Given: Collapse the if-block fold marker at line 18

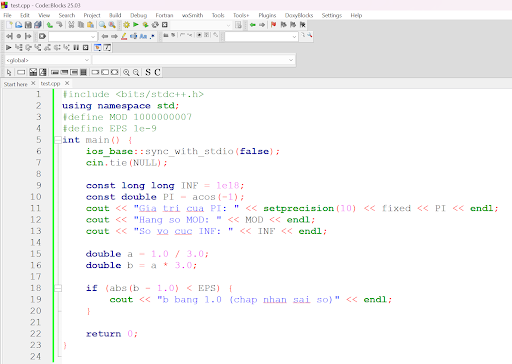Looking at the screenshot, I should (58, 288).
